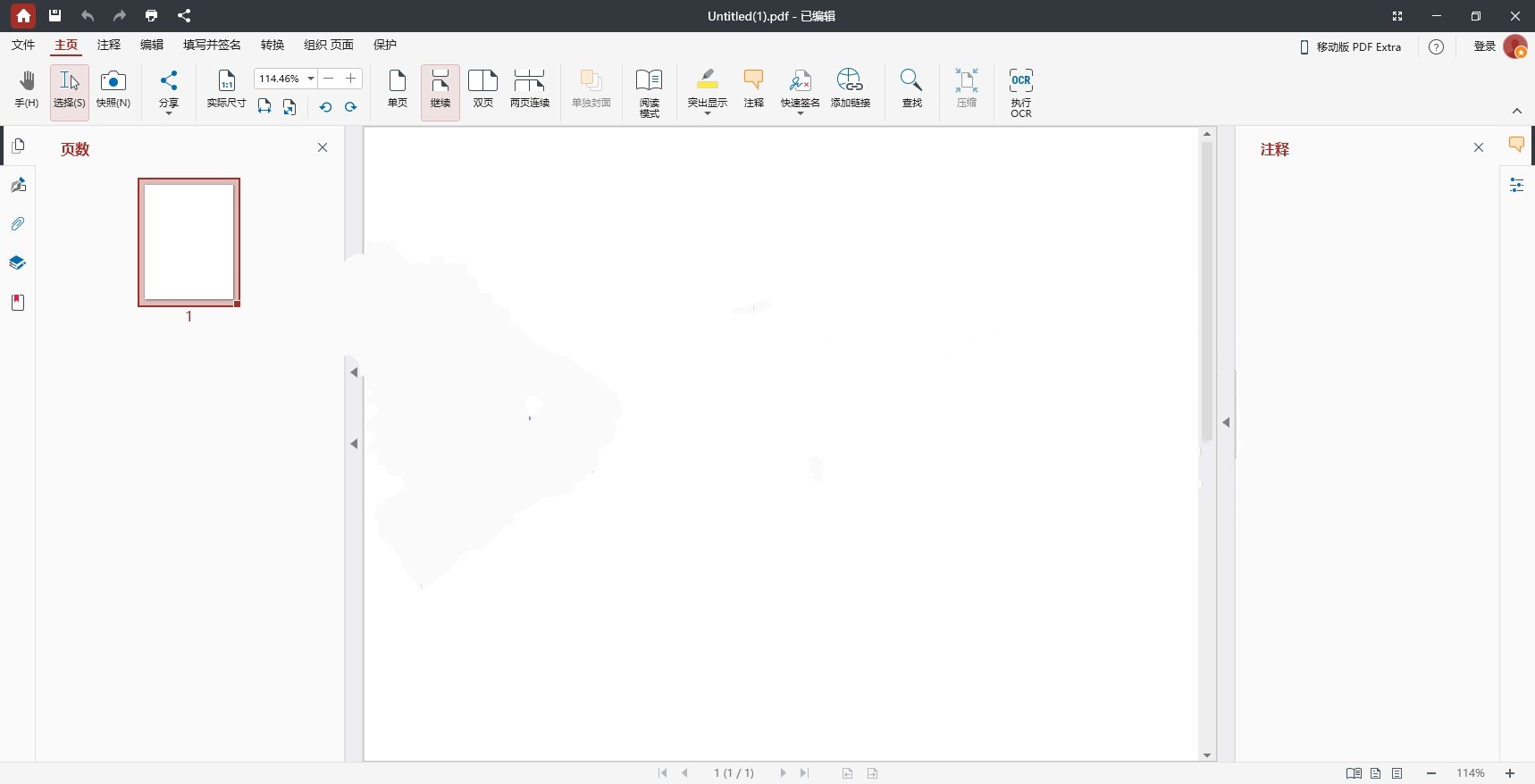Click the lower left panel collapse arrow
This screenshot has width=1535, height=784.
[354, 444]
